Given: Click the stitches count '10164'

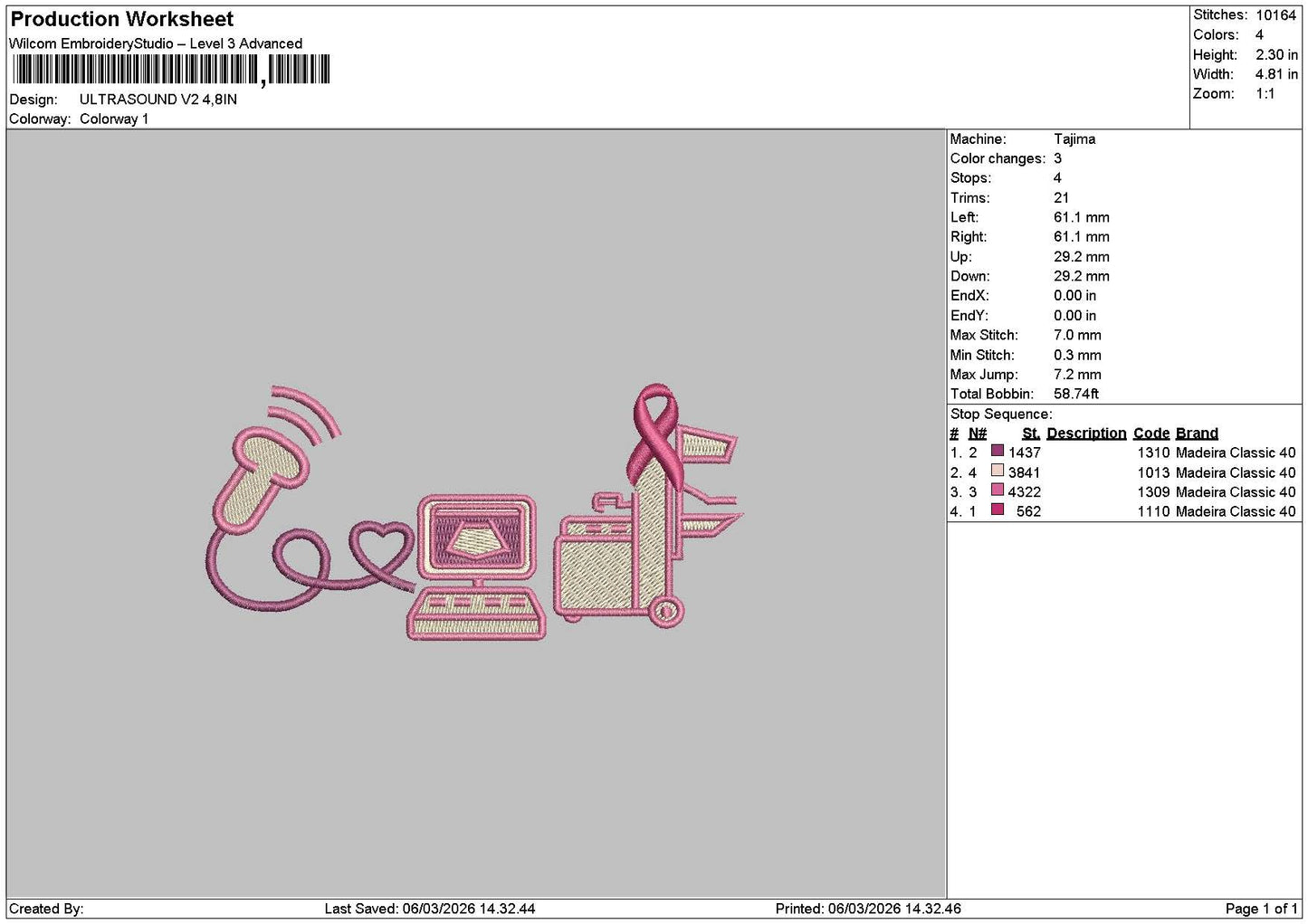Looking at the screenshot, I should coord(1275,15).
